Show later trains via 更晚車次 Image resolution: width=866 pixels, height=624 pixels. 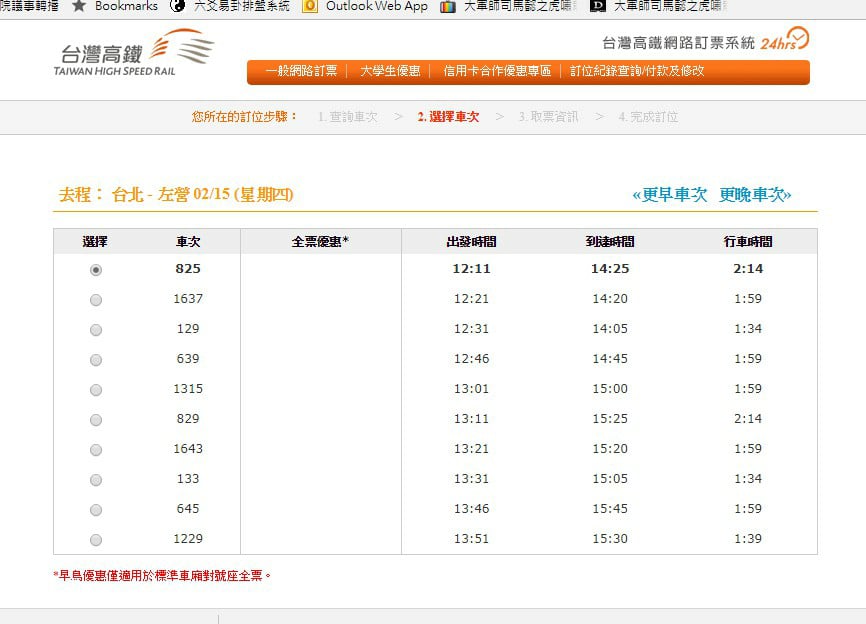tap(755, 194)
